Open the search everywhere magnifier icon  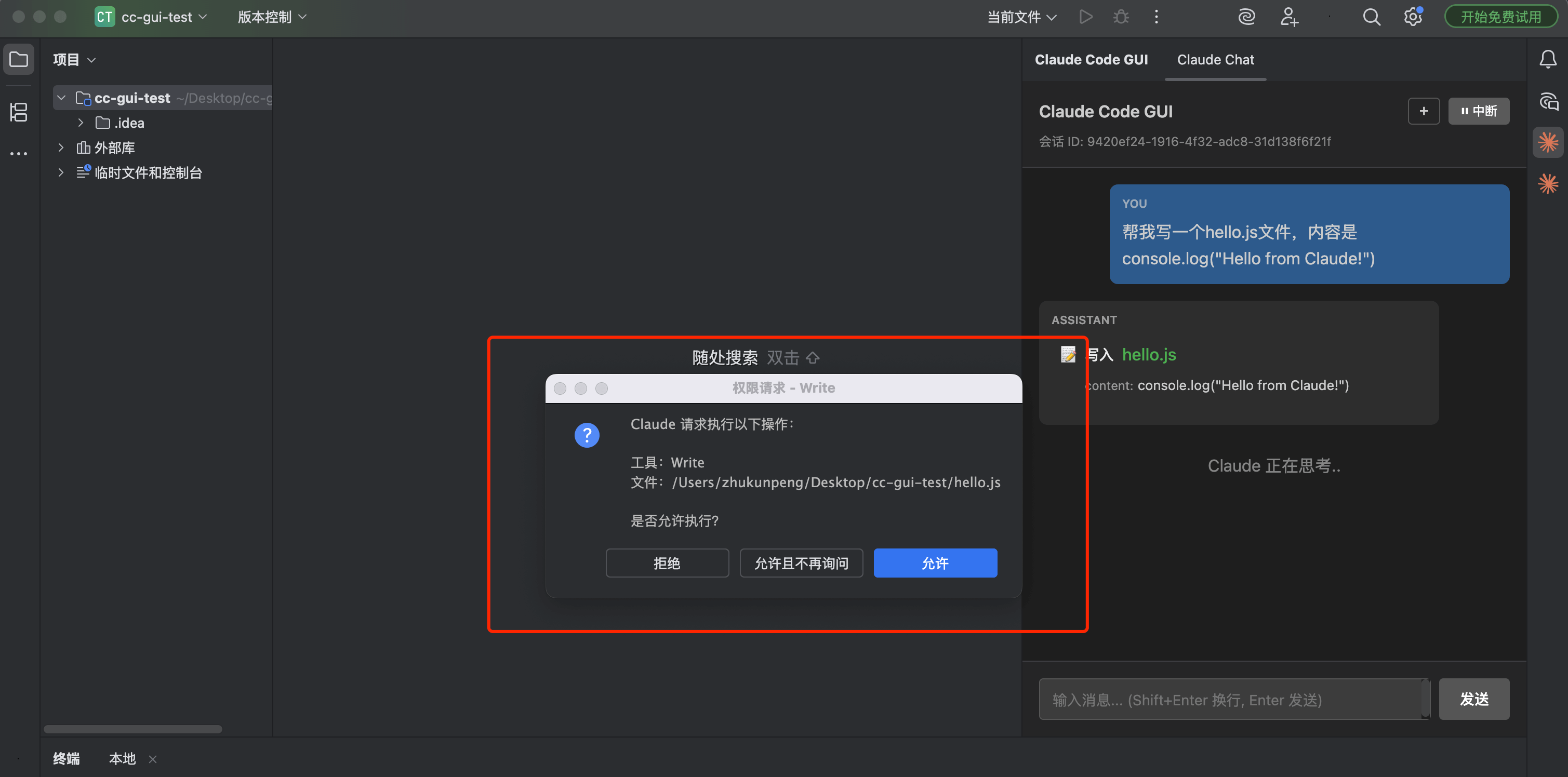tap(1372, 17)
